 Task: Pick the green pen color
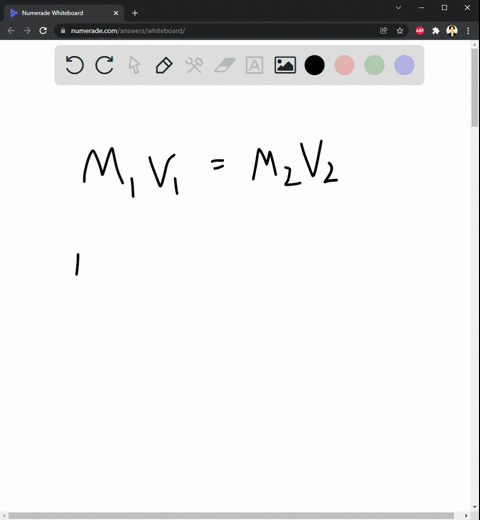tap(374, 65)
